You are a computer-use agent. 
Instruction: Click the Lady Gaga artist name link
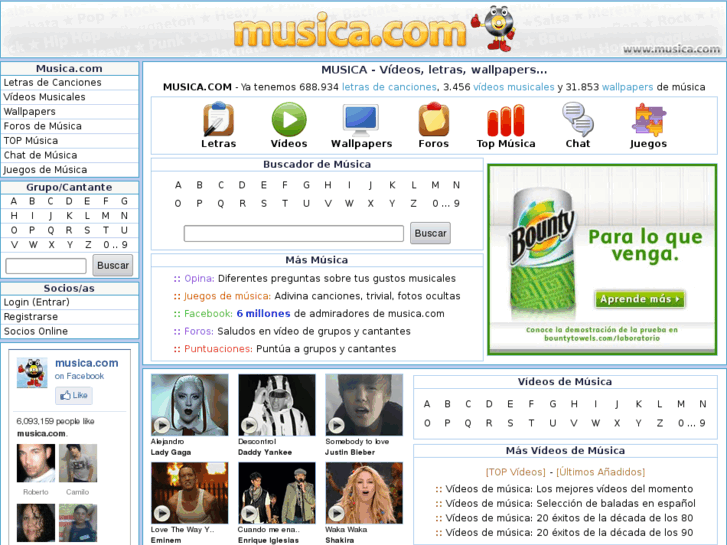[171, 453]
